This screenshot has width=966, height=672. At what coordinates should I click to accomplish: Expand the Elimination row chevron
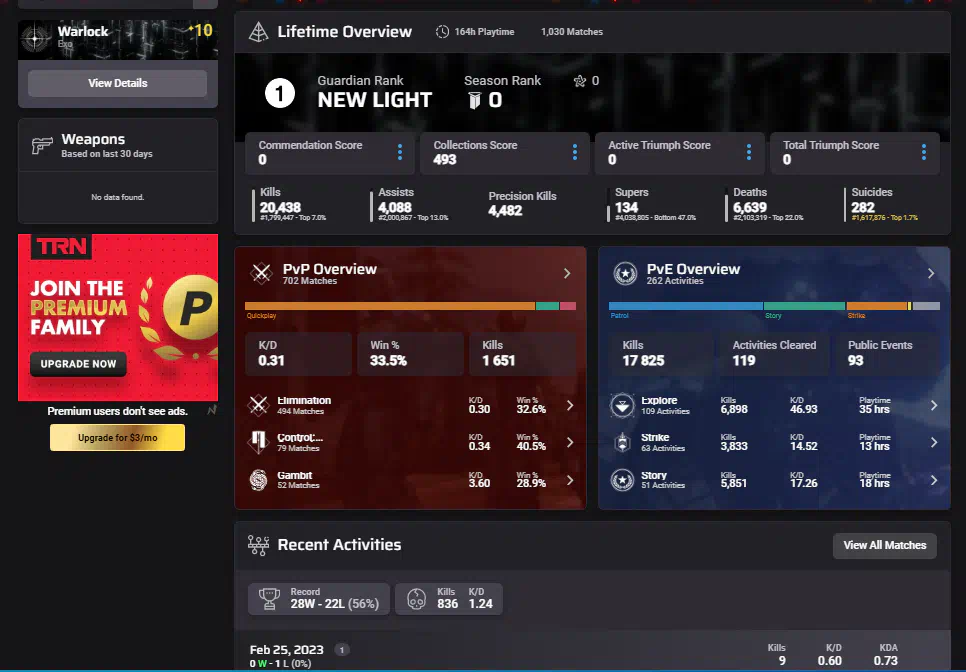(570, 405)
